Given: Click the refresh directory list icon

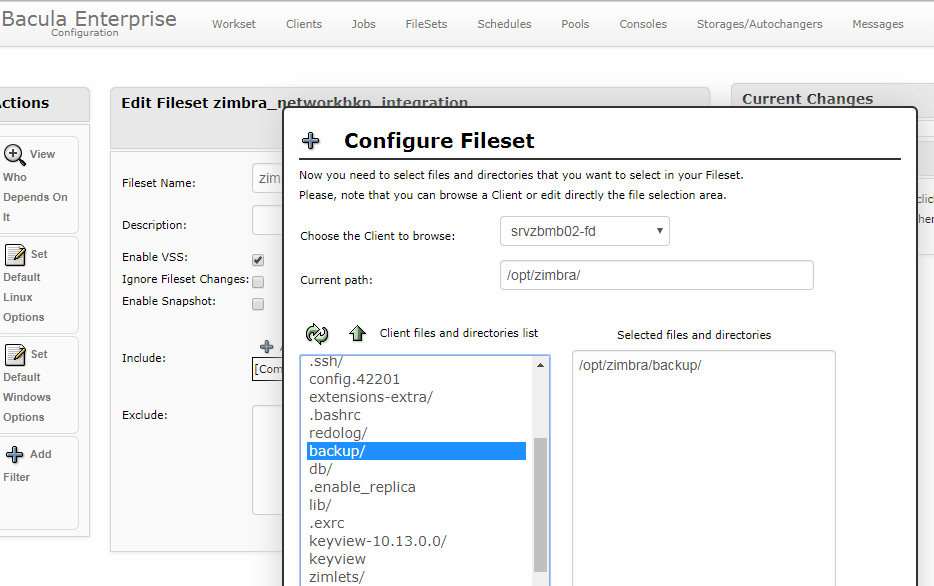Looking at the screenshot, I should point(317,333).
